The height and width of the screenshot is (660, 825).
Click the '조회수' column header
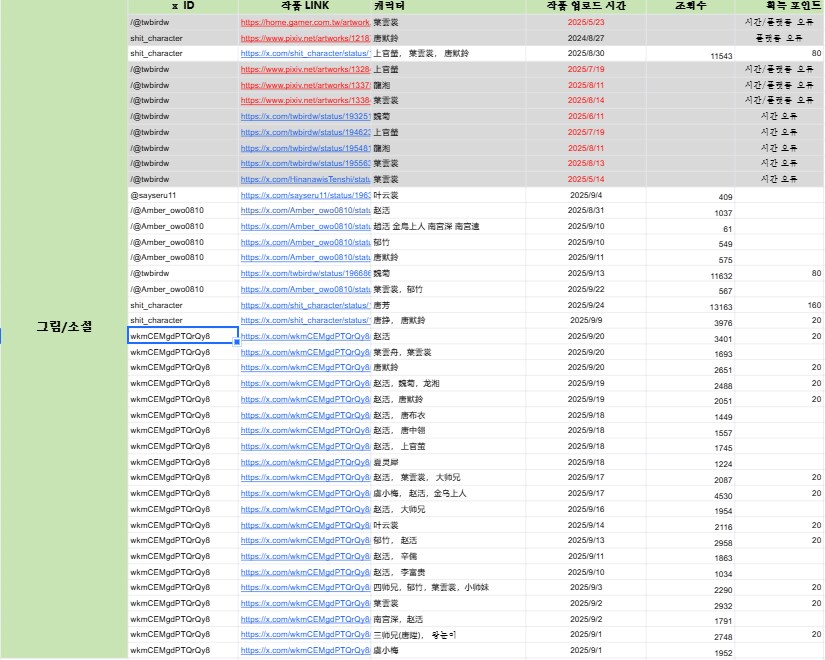(686, 6)
